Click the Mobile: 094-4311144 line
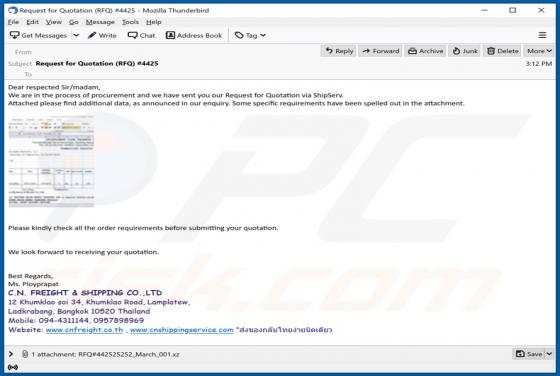 (76, 320)
